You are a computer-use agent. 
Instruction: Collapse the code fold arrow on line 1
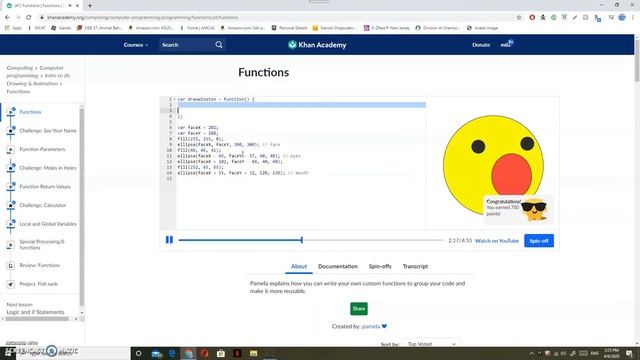(x=175, y=99)
